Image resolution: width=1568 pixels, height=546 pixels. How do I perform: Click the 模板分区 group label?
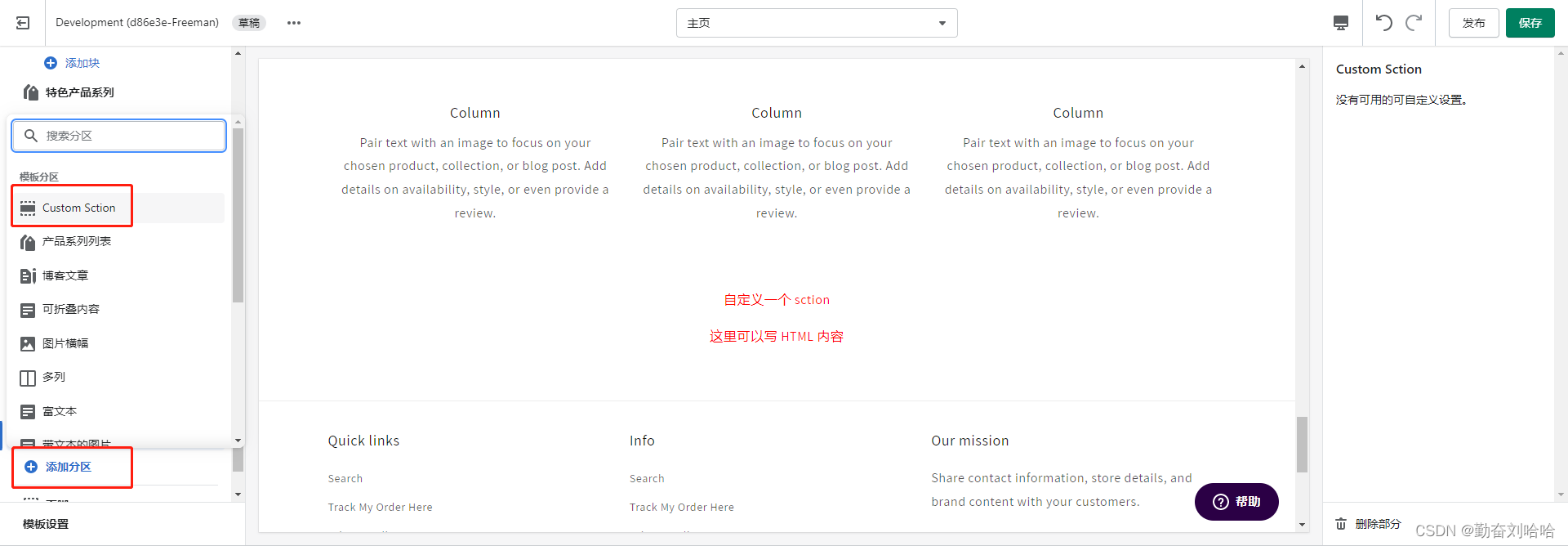(x=39, y=177)
